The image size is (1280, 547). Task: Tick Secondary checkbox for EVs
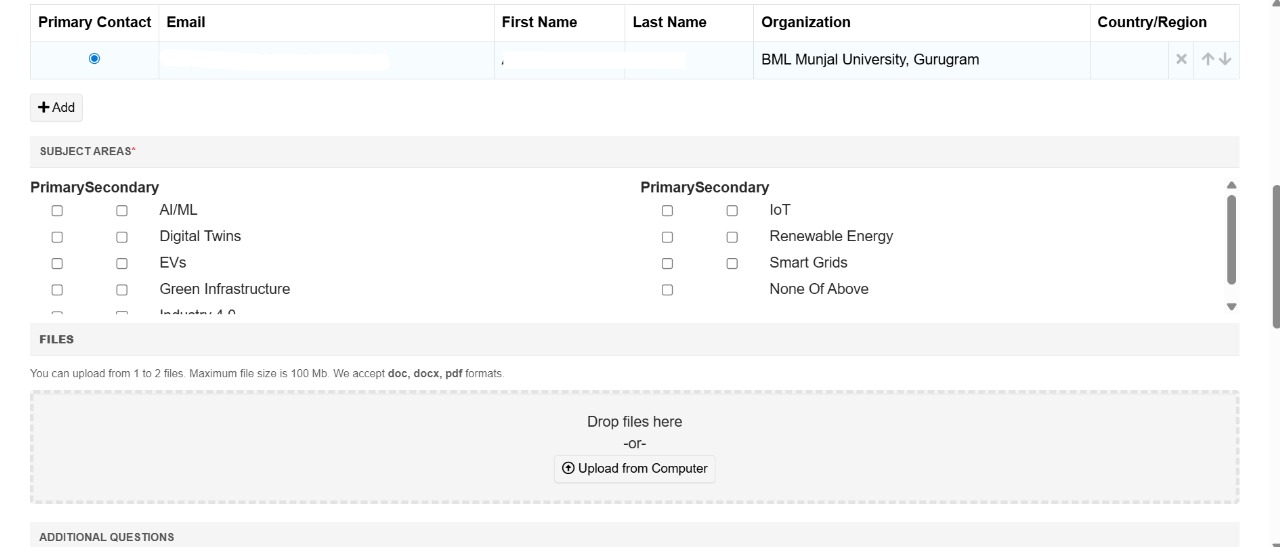122,264
